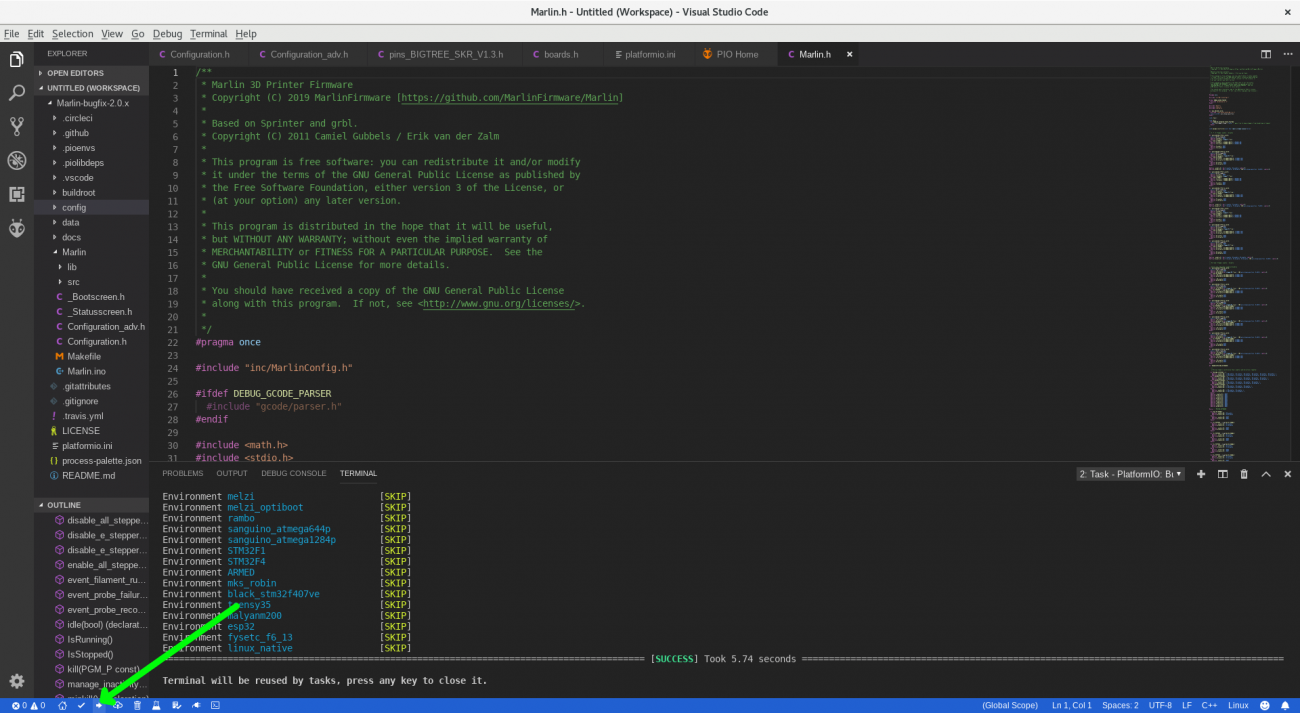The image size is (1300, 713).
Task: Open the PlatformIO alien icon view
Action: click(x=16, y=228)
